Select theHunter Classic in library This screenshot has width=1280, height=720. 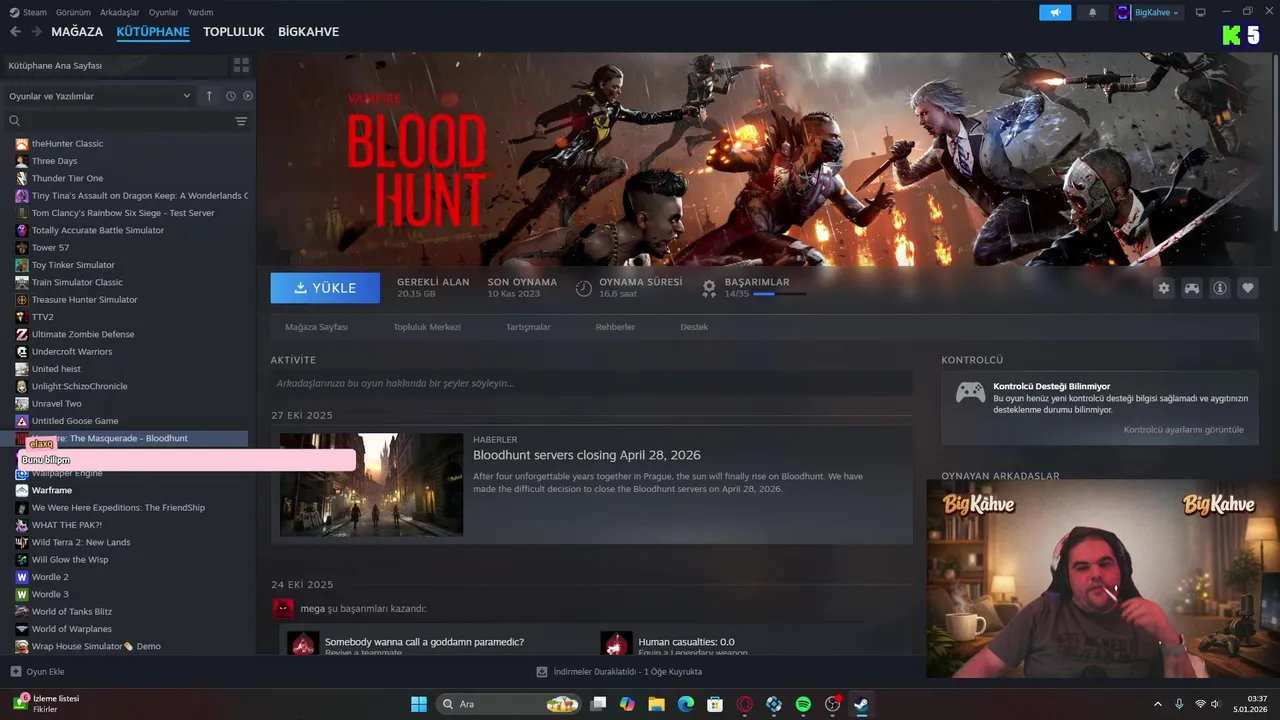(67, 144)
